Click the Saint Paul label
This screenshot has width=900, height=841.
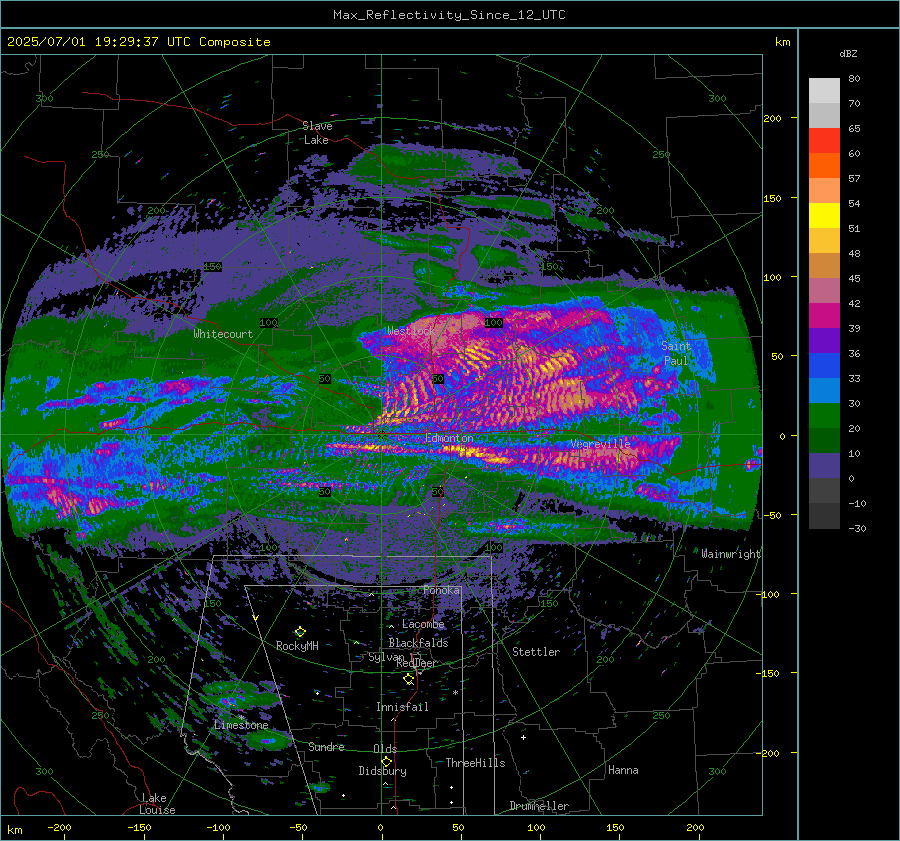(676, 353)
